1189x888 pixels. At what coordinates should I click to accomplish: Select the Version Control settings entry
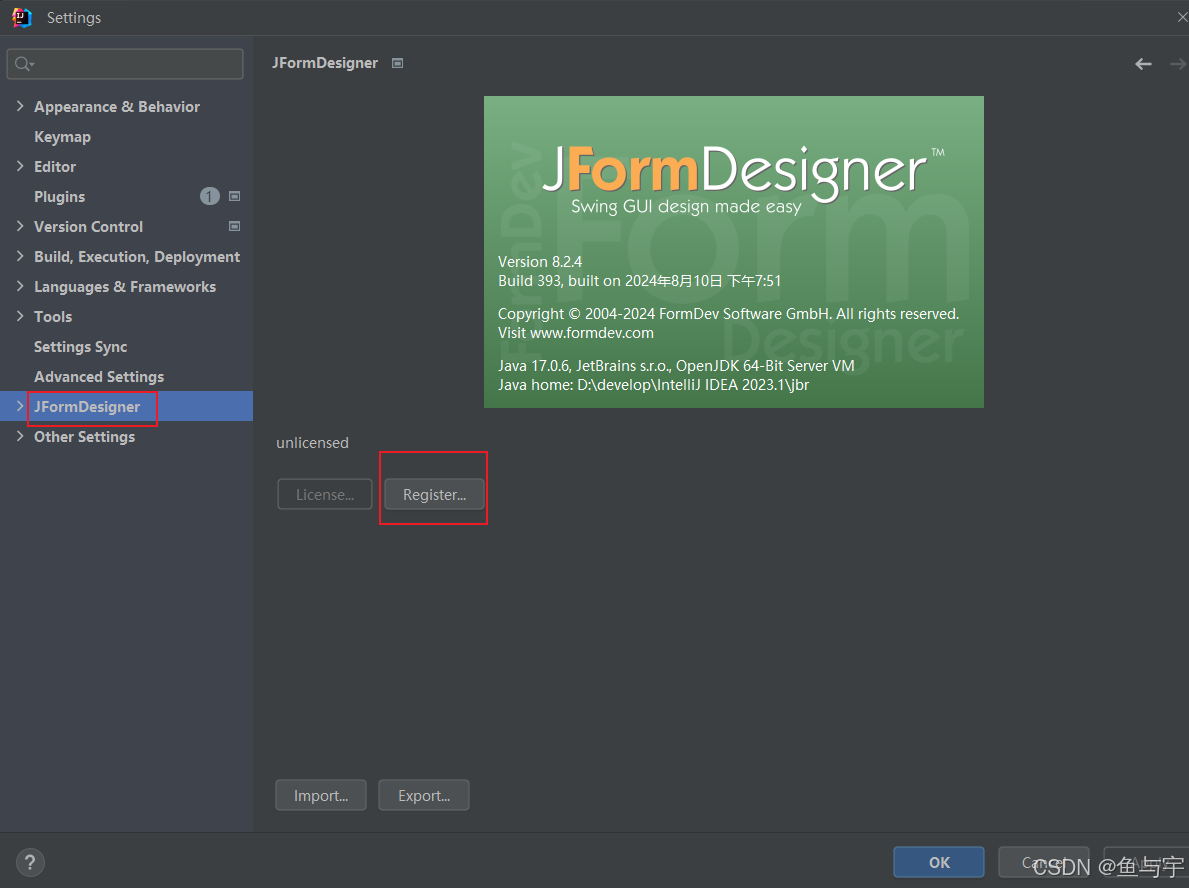click(88, 227)
